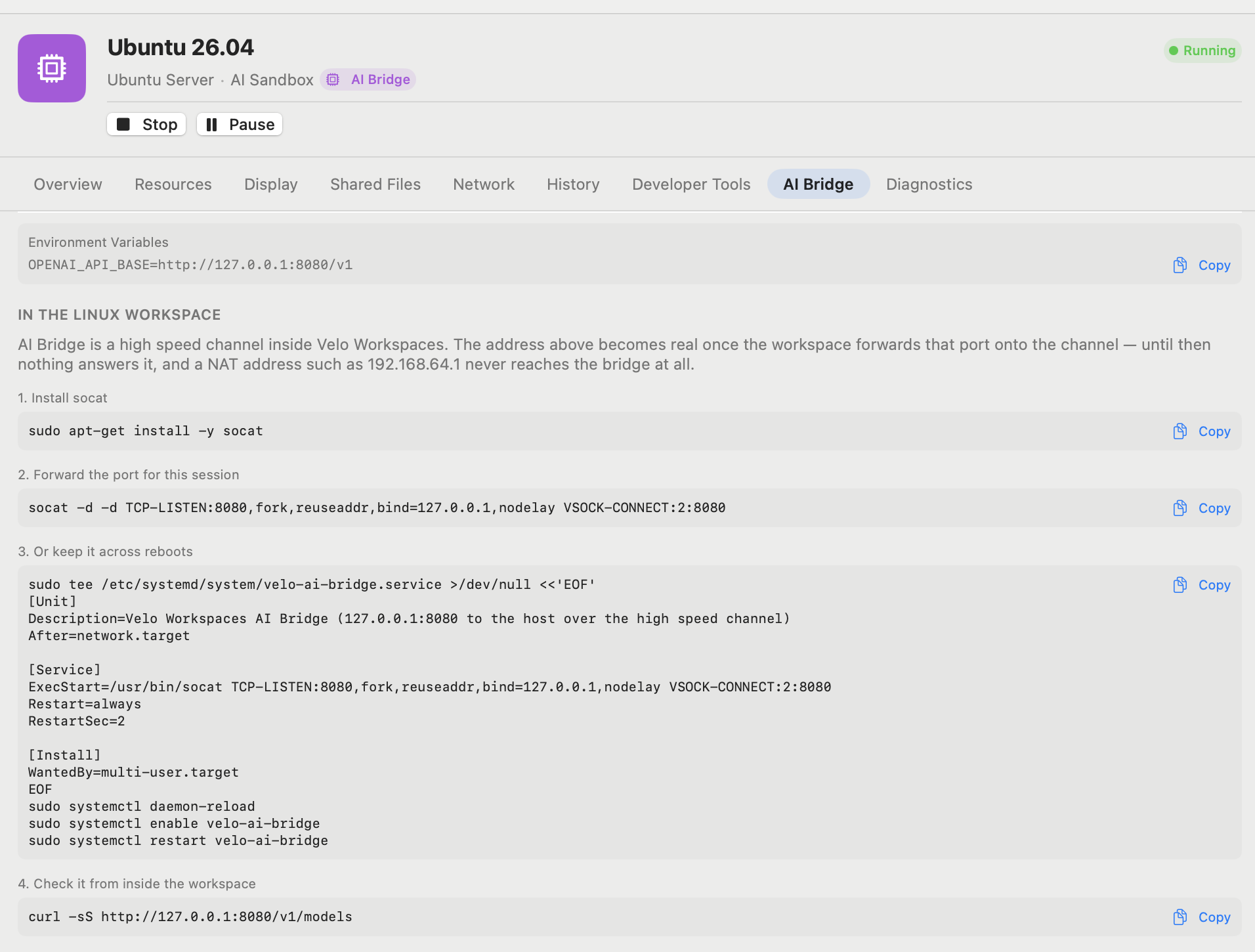The image size is (1255, 952).
Task: Switch to Developer Tools tab
Action: tap(691, 184)
